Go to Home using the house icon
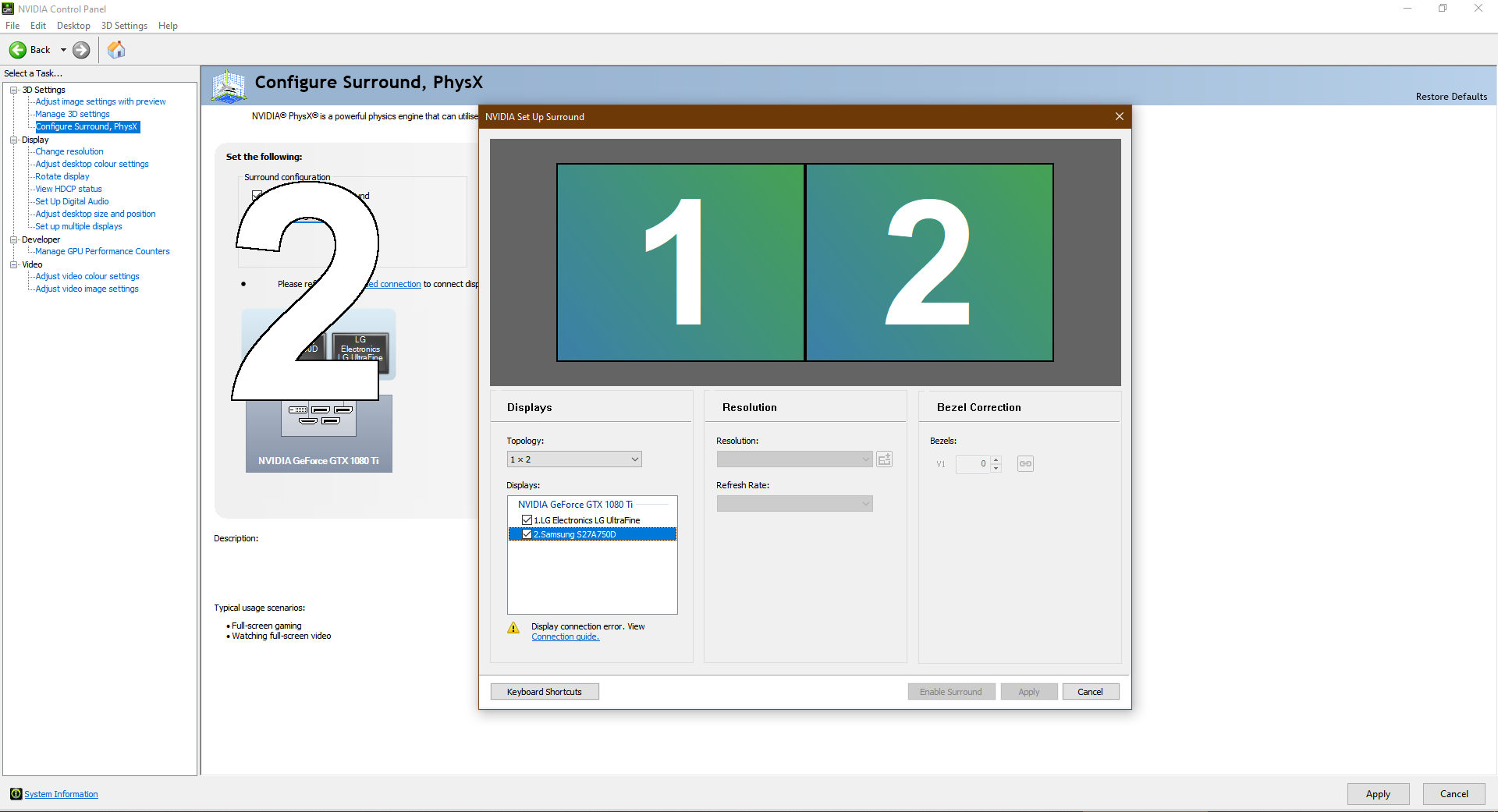This screenshot has height=812, width=1498. pyautogui.click(x=116, y=50)
